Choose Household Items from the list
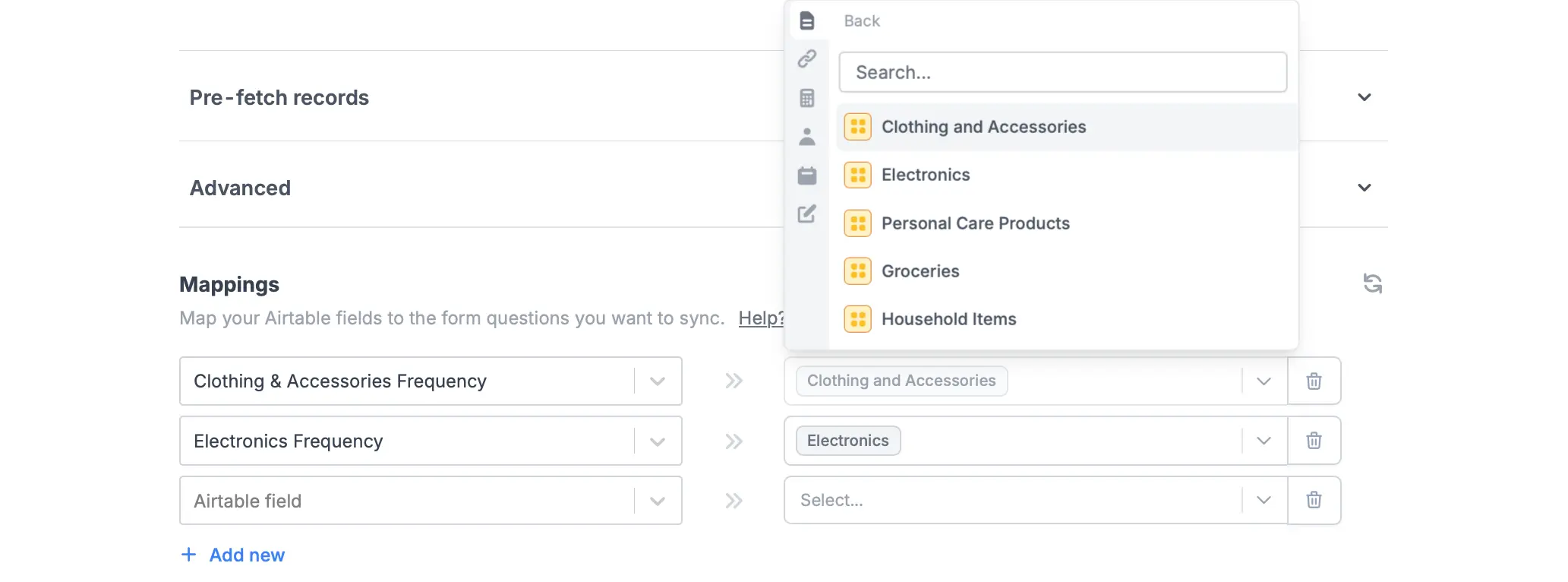Viewport: 1568px width, 582px height. tap(1067, 319)
